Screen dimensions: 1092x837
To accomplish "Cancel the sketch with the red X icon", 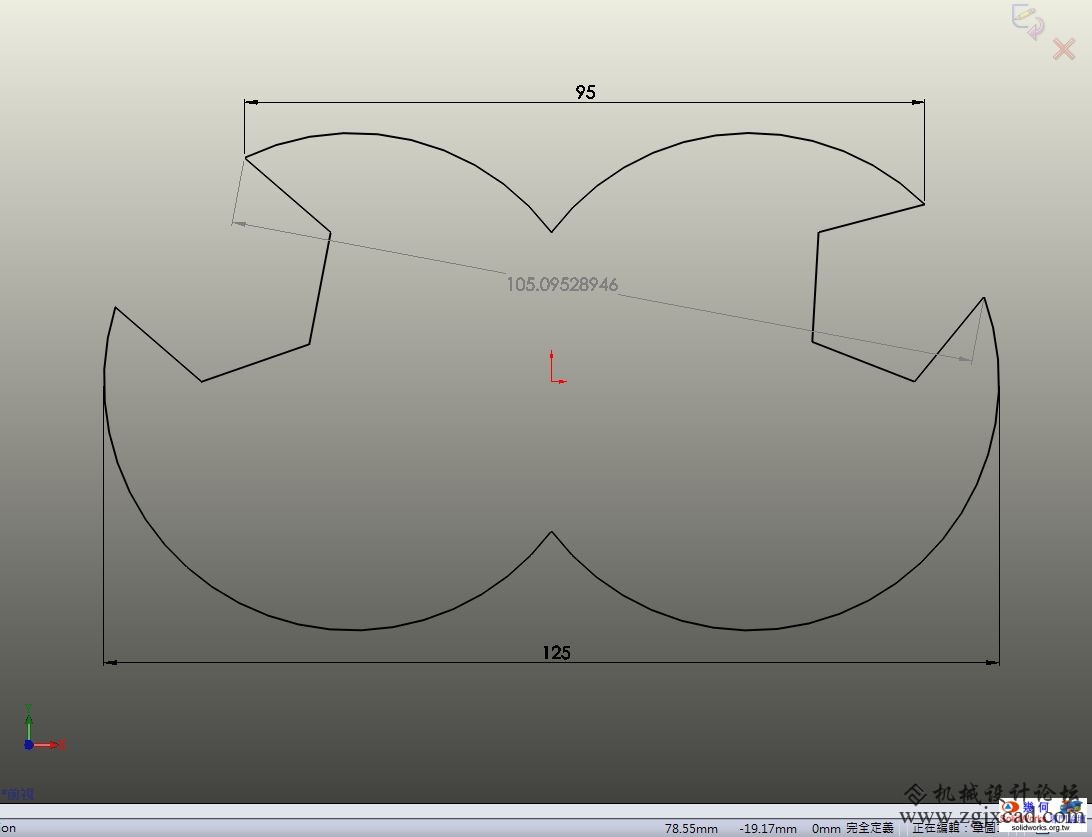I will tap(1063, 49).
